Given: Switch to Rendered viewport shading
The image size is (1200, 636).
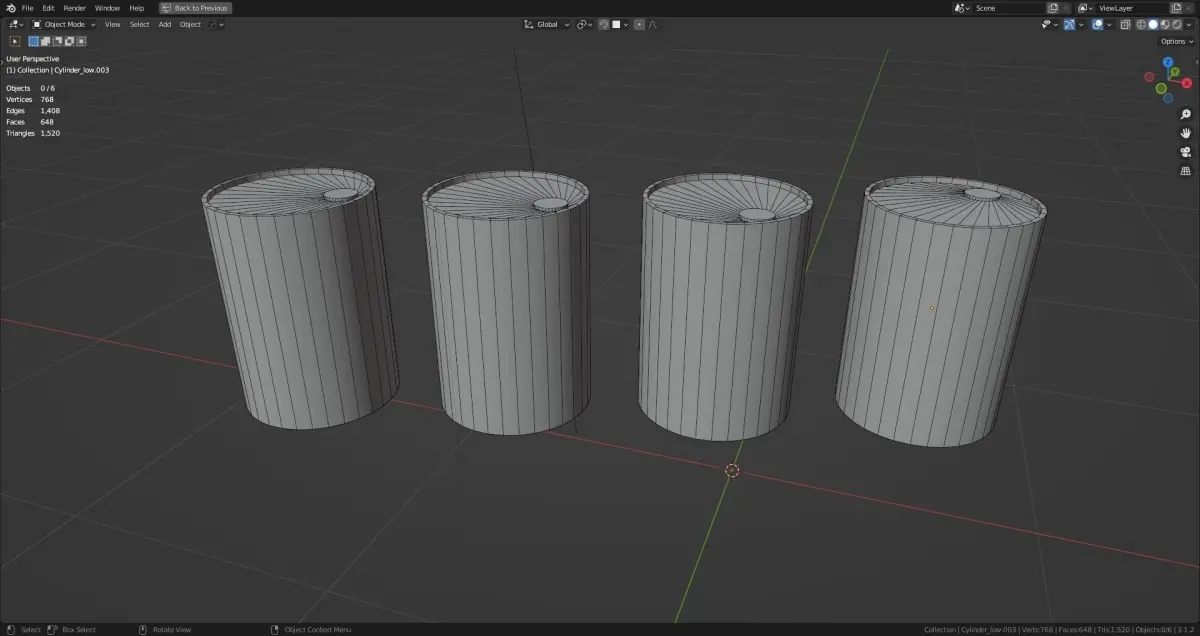Looking at the screenshot, I should [1176, 25].
